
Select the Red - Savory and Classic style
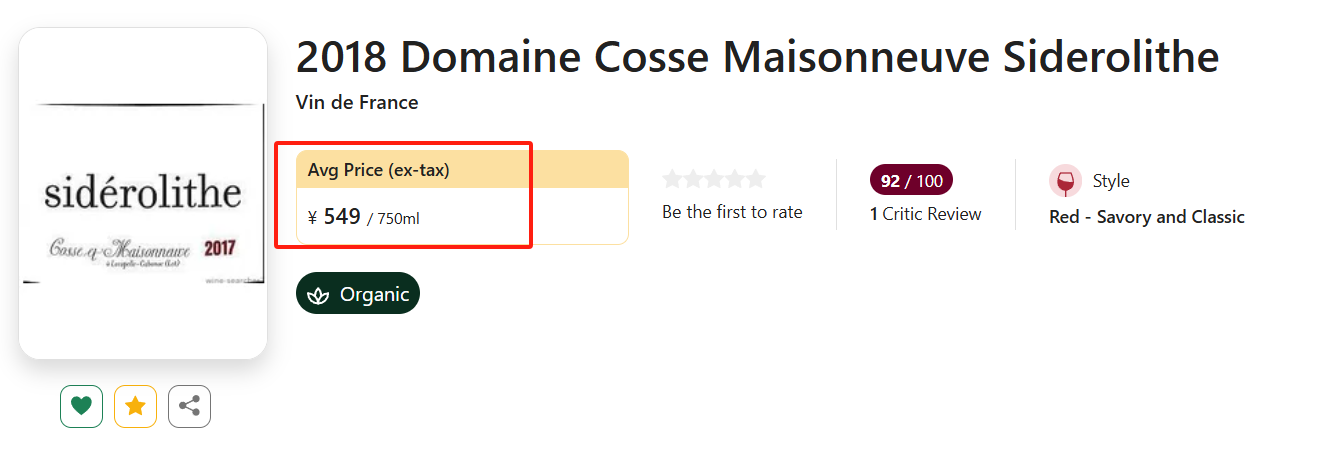click(1146, 217)
